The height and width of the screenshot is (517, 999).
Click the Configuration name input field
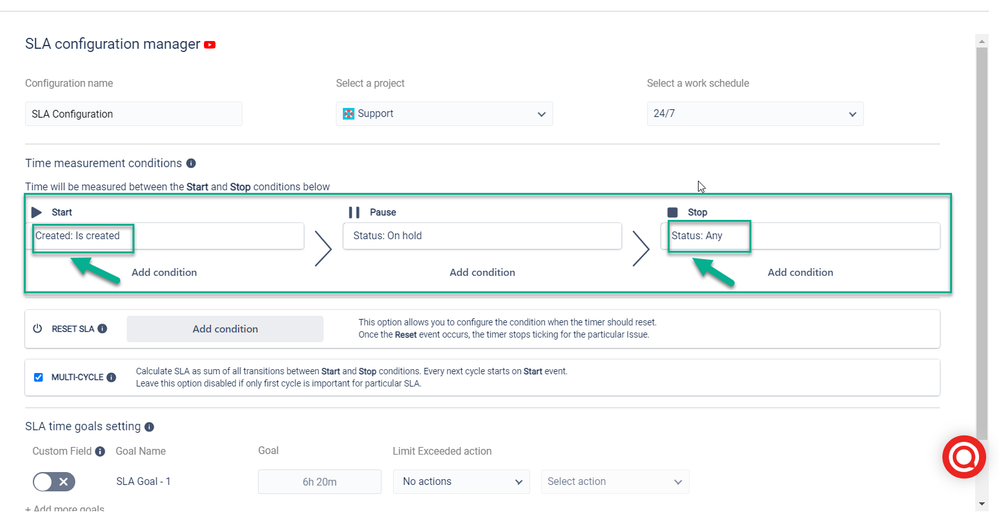click(134, 114)
